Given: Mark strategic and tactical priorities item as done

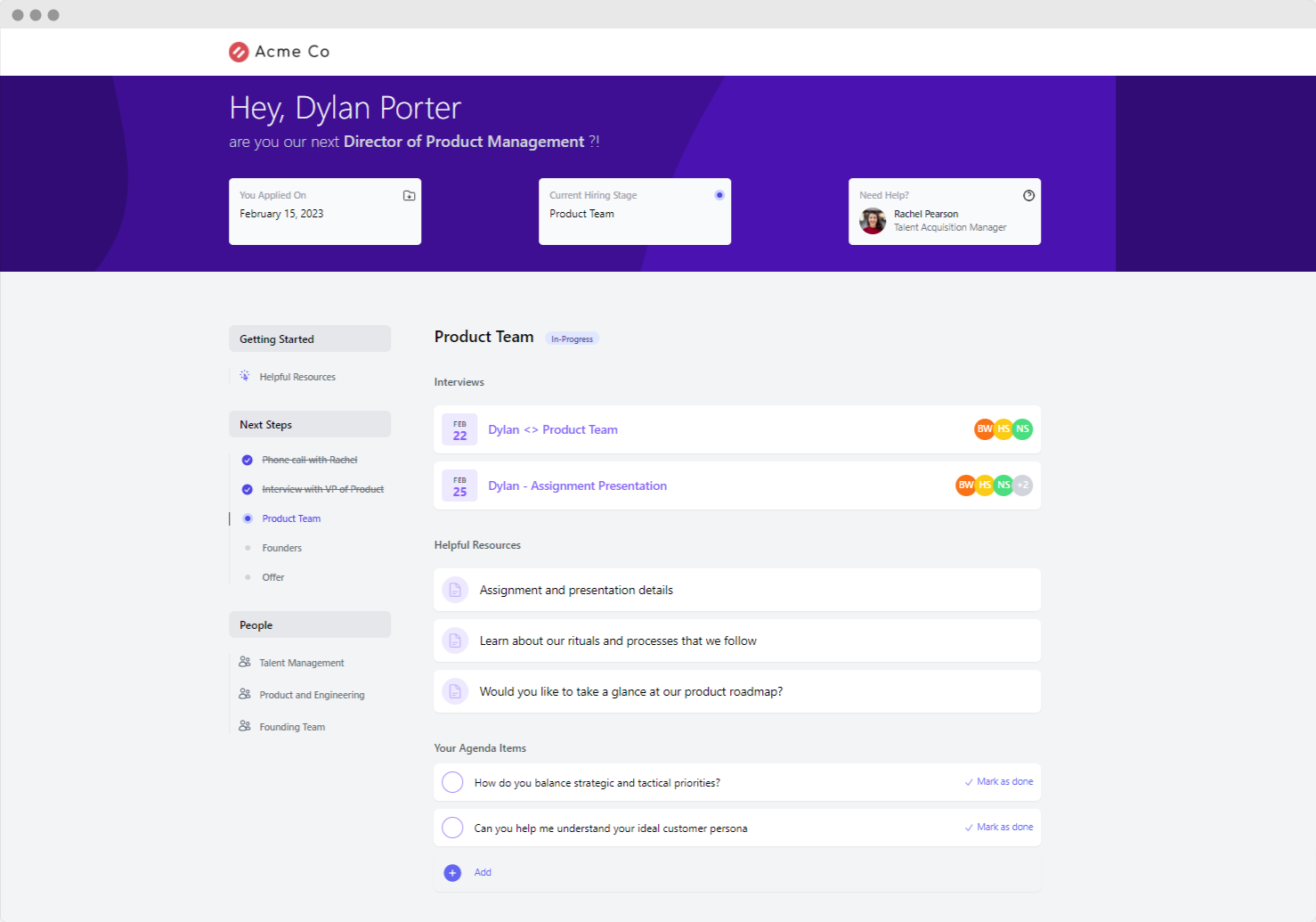Looking at the screenshot, I should [999, 781].
